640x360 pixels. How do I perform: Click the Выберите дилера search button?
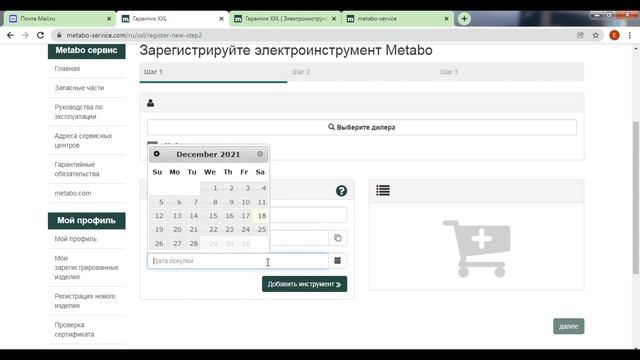click(362, 127)
